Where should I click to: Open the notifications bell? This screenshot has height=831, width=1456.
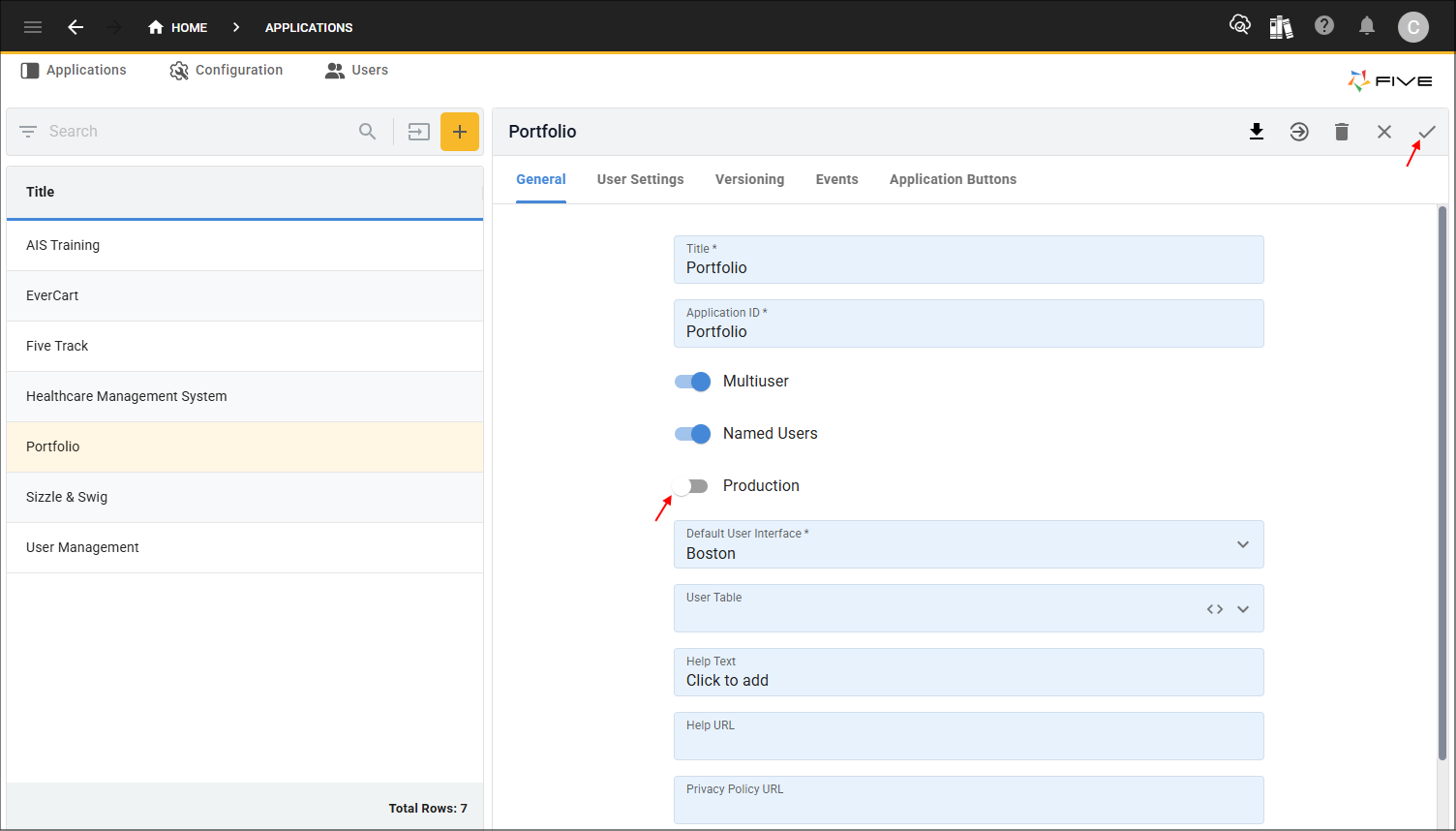(1367, 26)
